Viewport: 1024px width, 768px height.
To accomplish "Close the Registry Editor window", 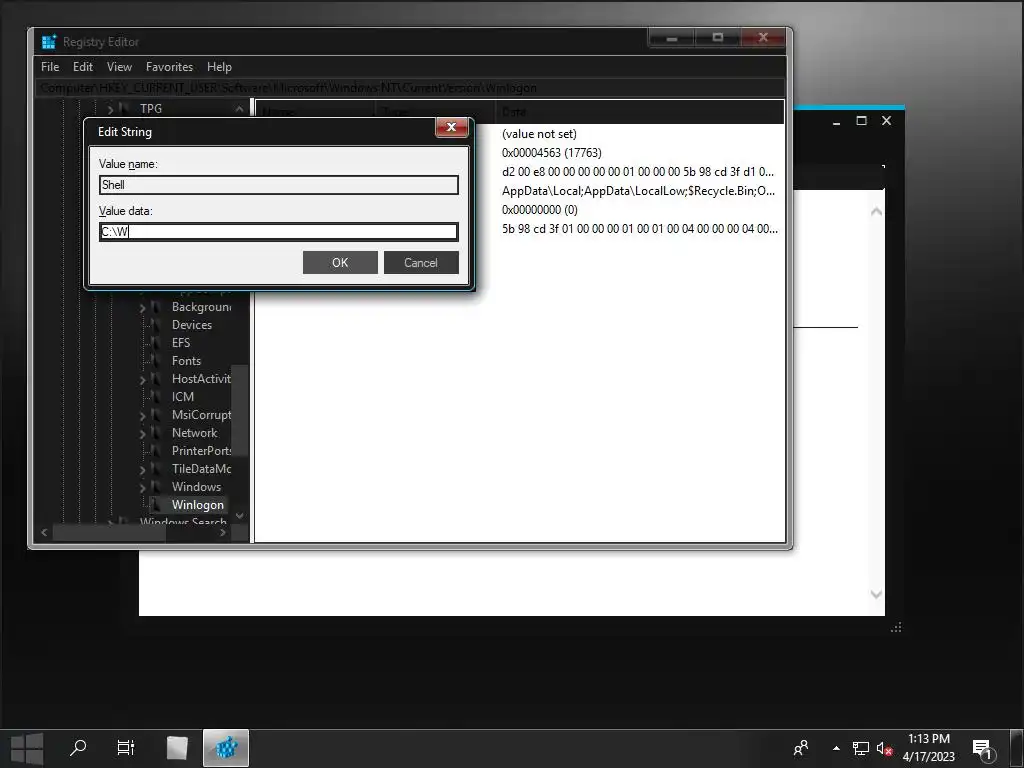I will pyautogui.click(x=763, y=38).
